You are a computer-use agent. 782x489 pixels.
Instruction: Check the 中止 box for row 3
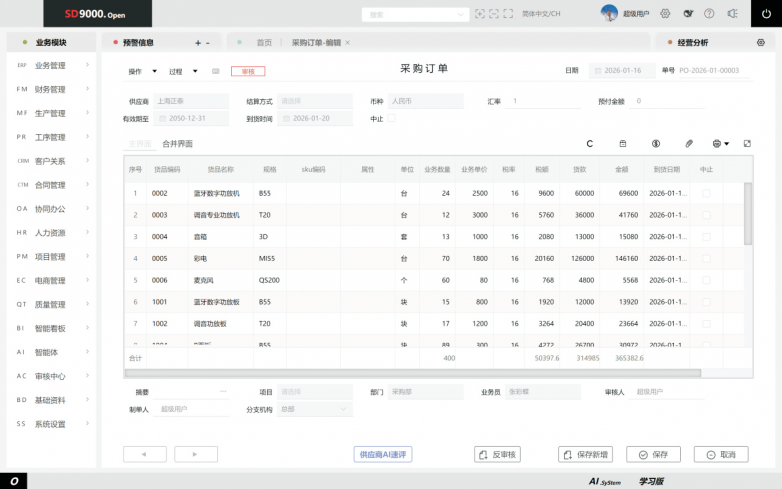[x=706, y=237]
